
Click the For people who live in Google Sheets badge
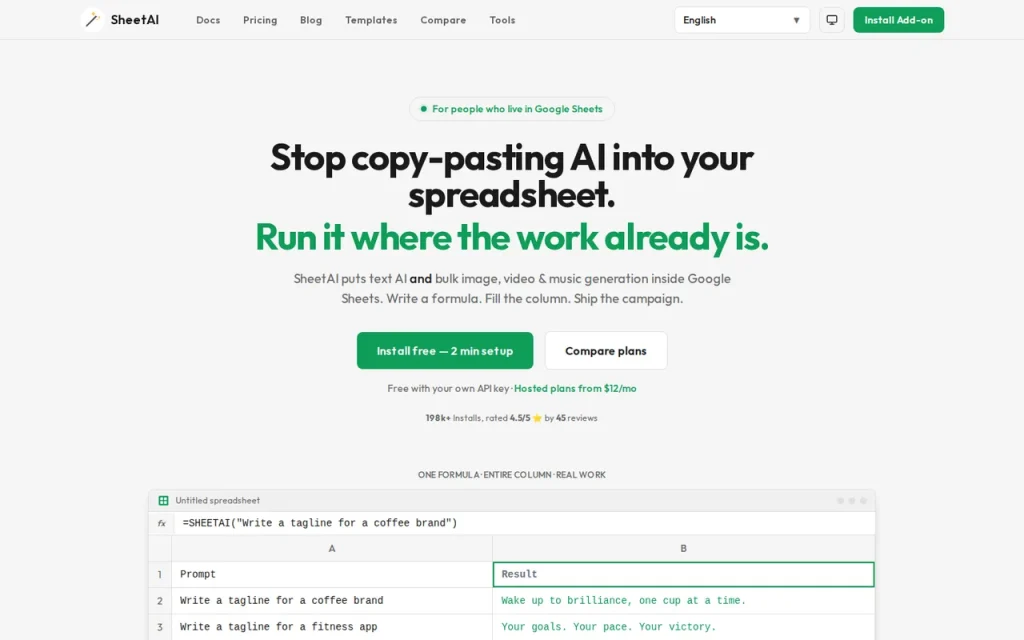click(512, 109)
